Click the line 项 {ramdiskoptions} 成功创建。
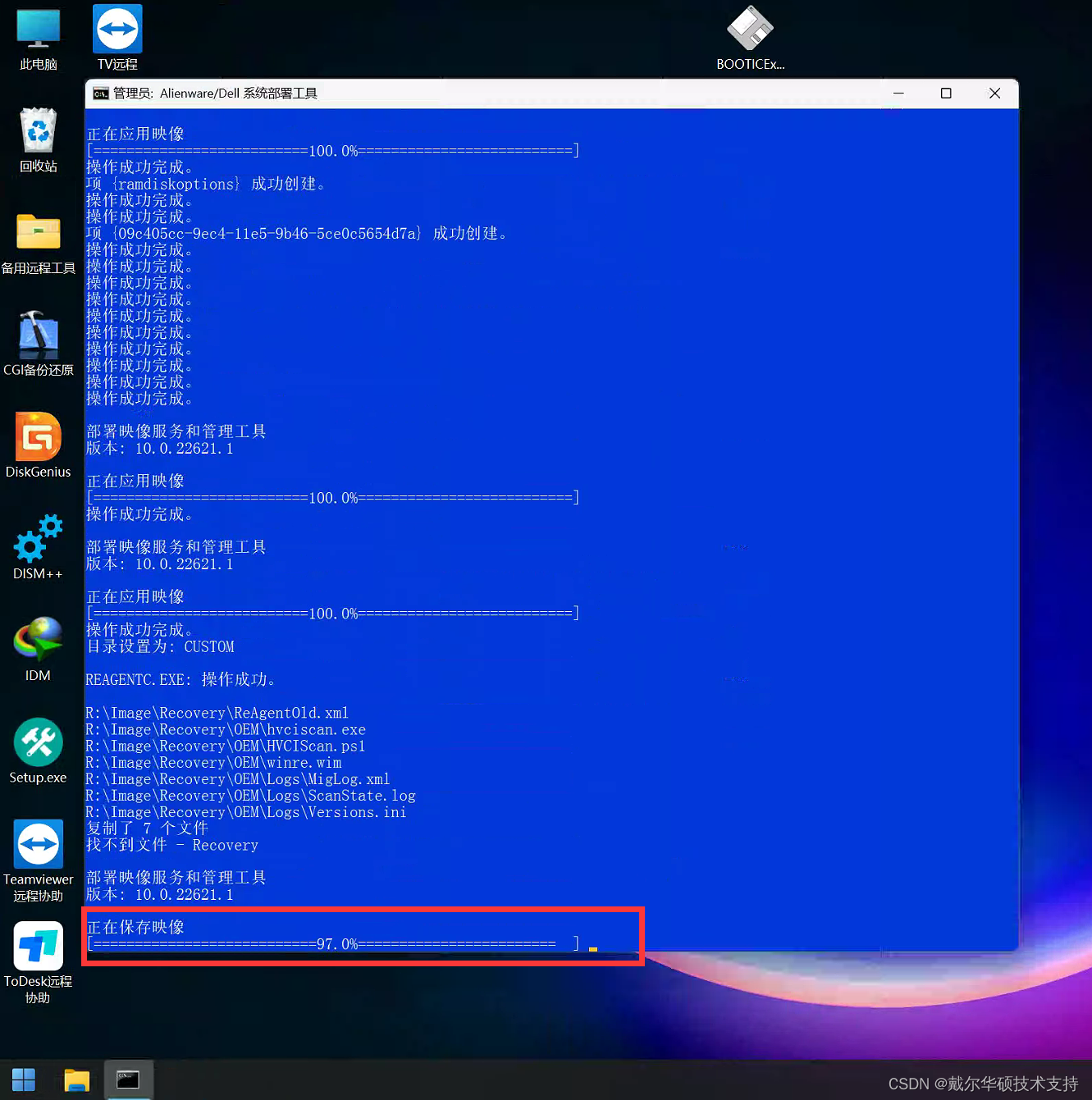This screenshot has height=1100, width=1092. [x=205, y=184]
